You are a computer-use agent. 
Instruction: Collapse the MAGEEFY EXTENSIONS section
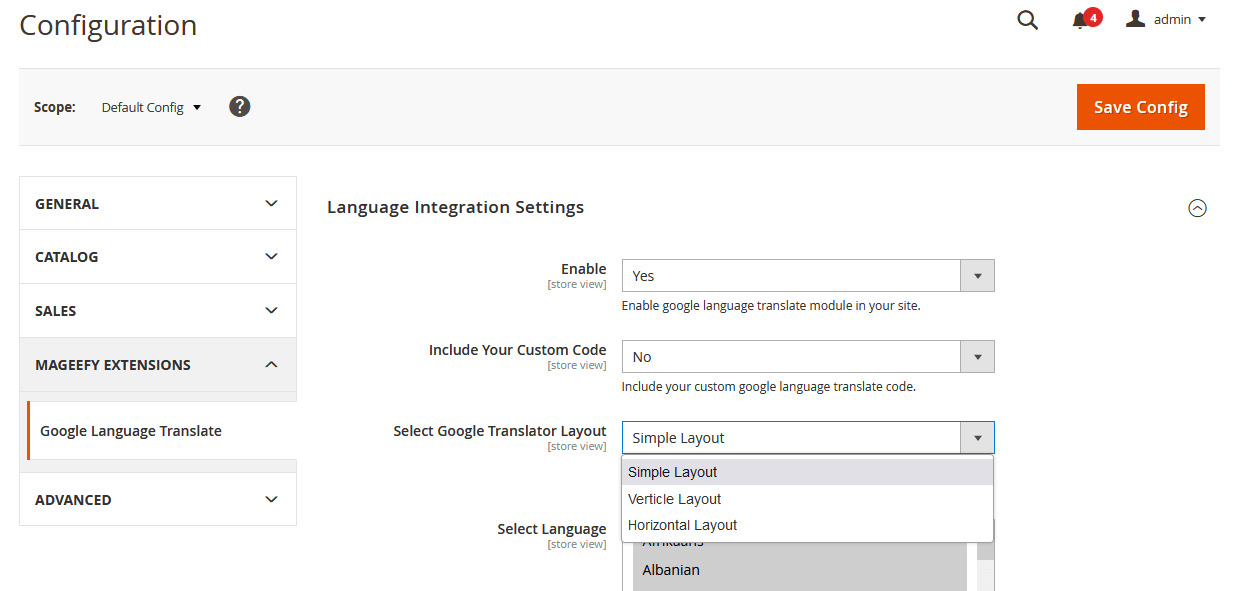pyautogui.click(x=157, y=364)
